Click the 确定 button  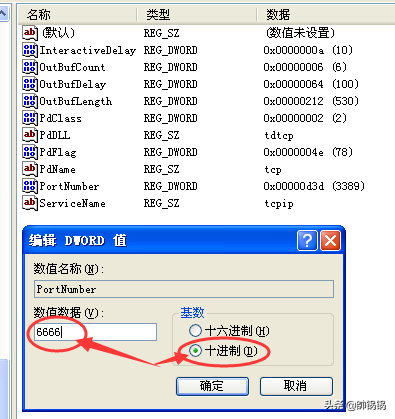coord(212,386)
